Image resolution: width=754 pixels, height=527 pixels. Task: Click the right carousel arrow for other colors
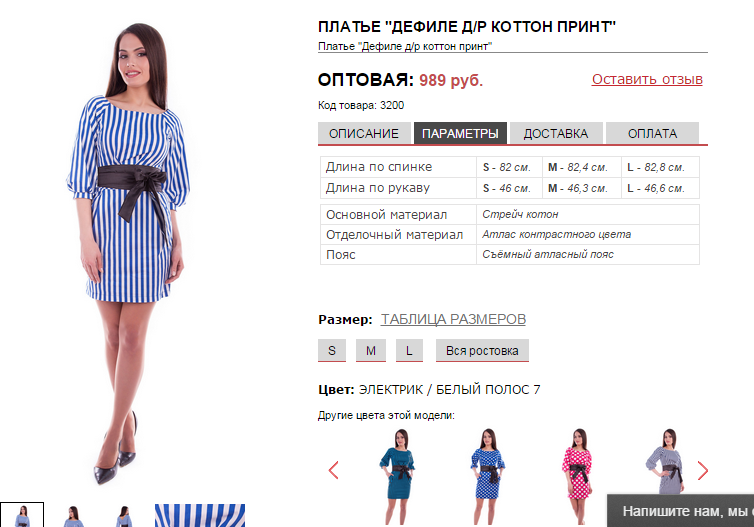(703, 470)
